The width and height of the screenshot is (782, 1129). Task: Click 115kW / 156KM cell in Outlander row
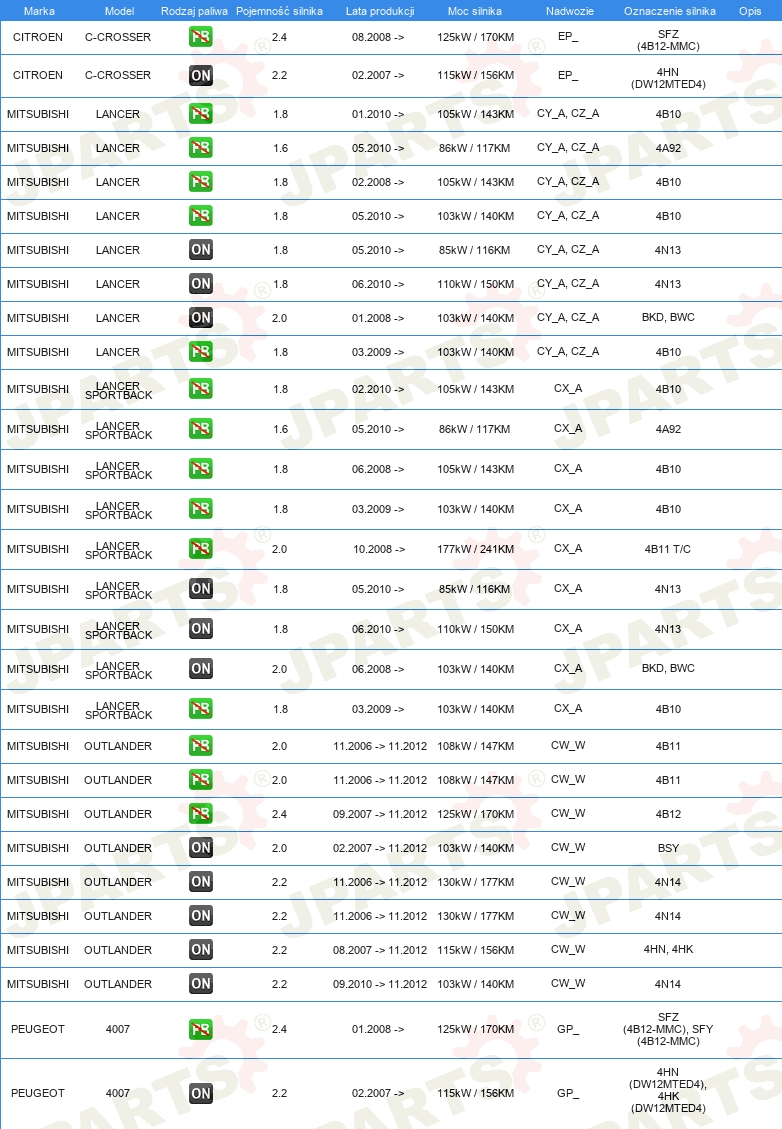click(475, 950)
